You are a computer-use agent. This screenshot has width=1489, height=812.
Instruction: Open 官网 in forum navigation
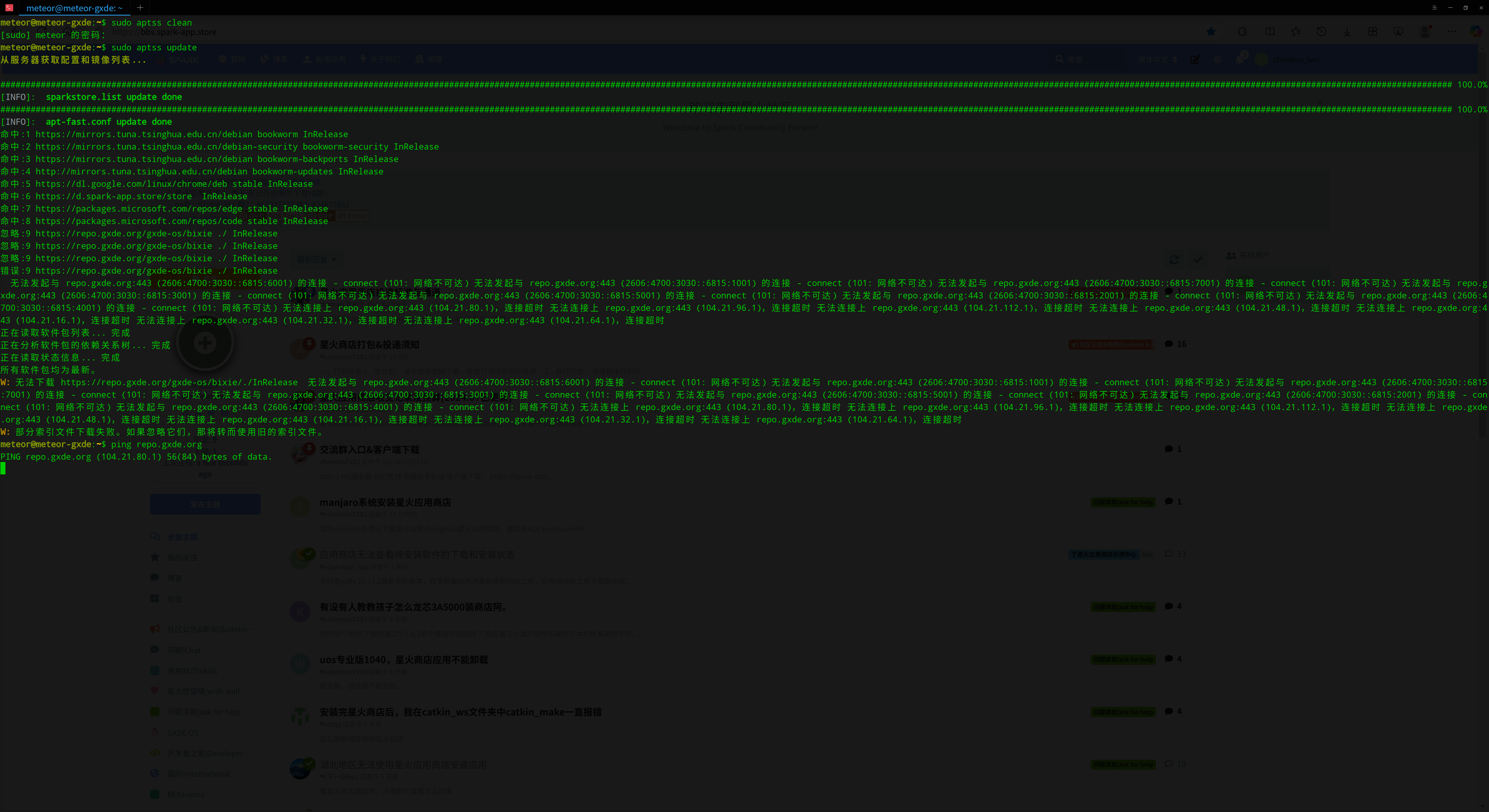[232, 60]
